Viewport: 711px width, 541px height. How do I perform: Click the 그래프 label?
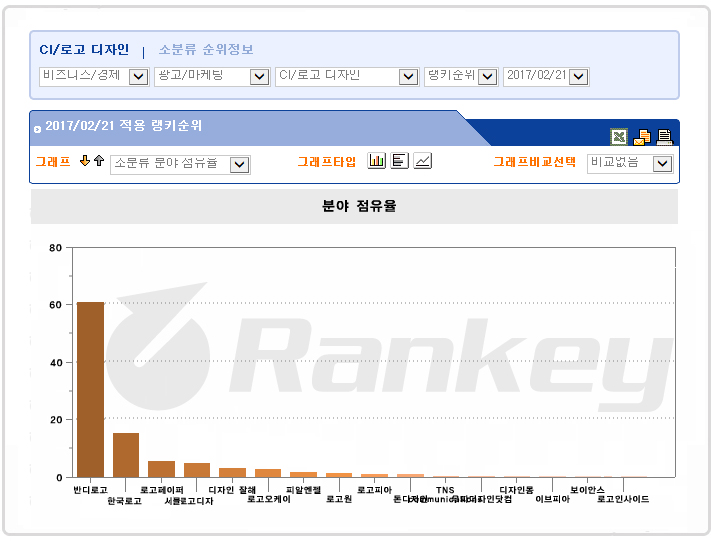pyautogui.click(x=53, y=162)
